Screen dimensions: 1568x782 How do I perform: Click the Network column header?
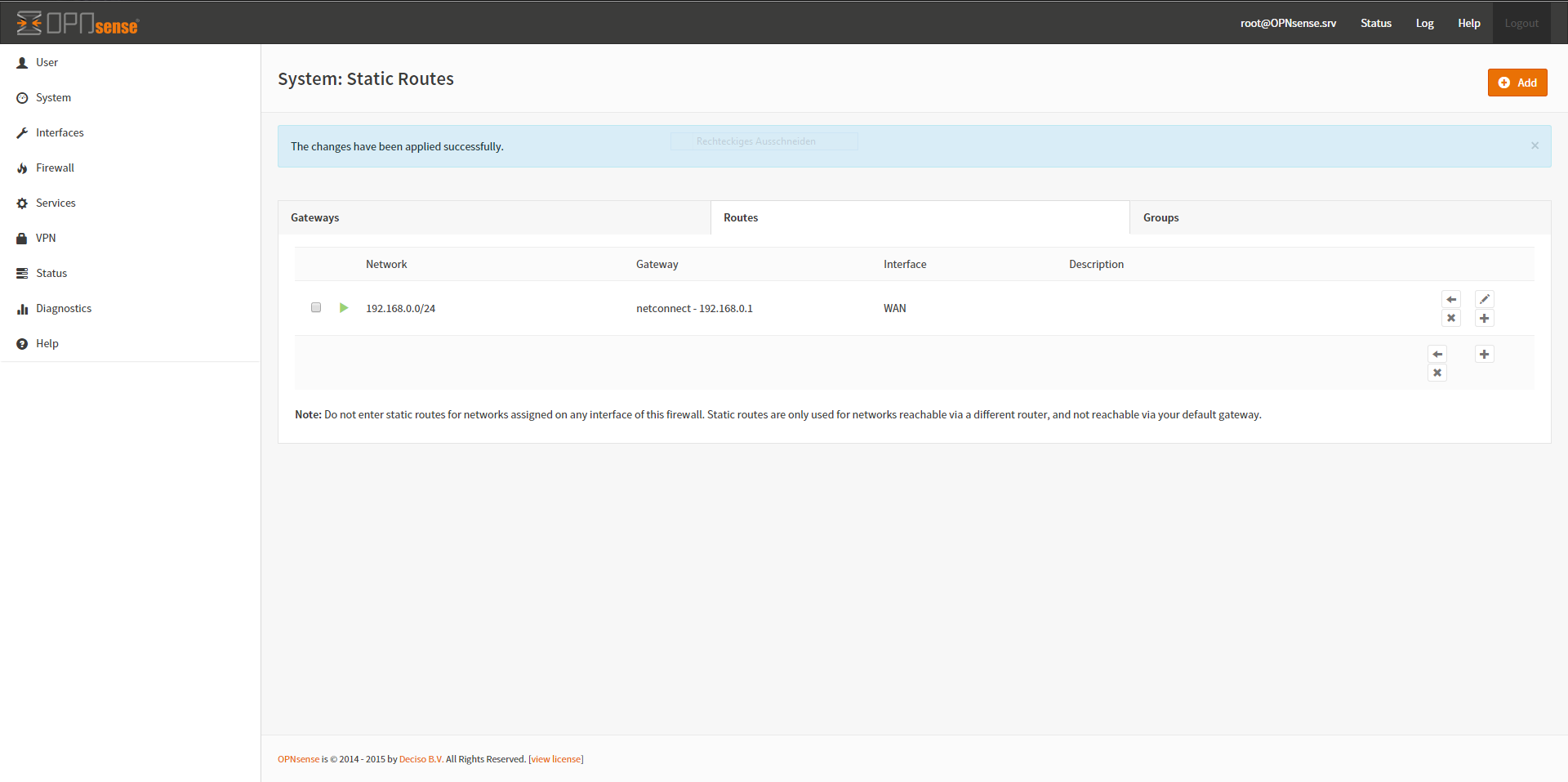point(386,264)
